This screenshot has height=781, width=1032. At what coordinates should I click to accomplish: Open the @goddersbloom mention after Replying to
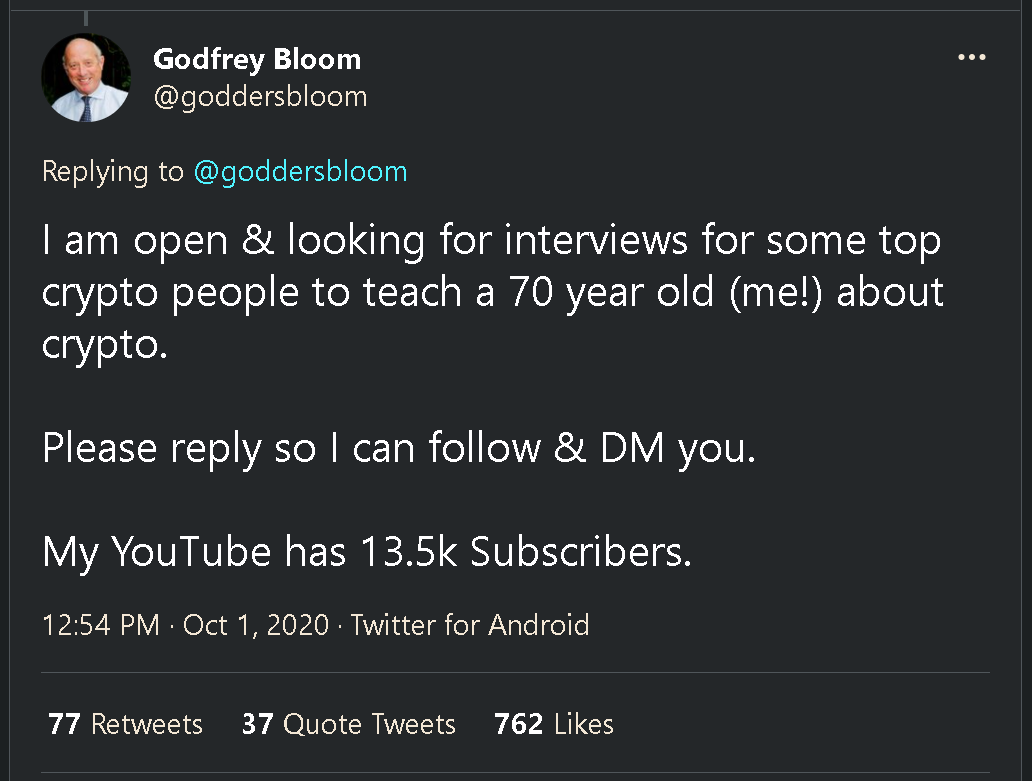(x=300, y=171)
